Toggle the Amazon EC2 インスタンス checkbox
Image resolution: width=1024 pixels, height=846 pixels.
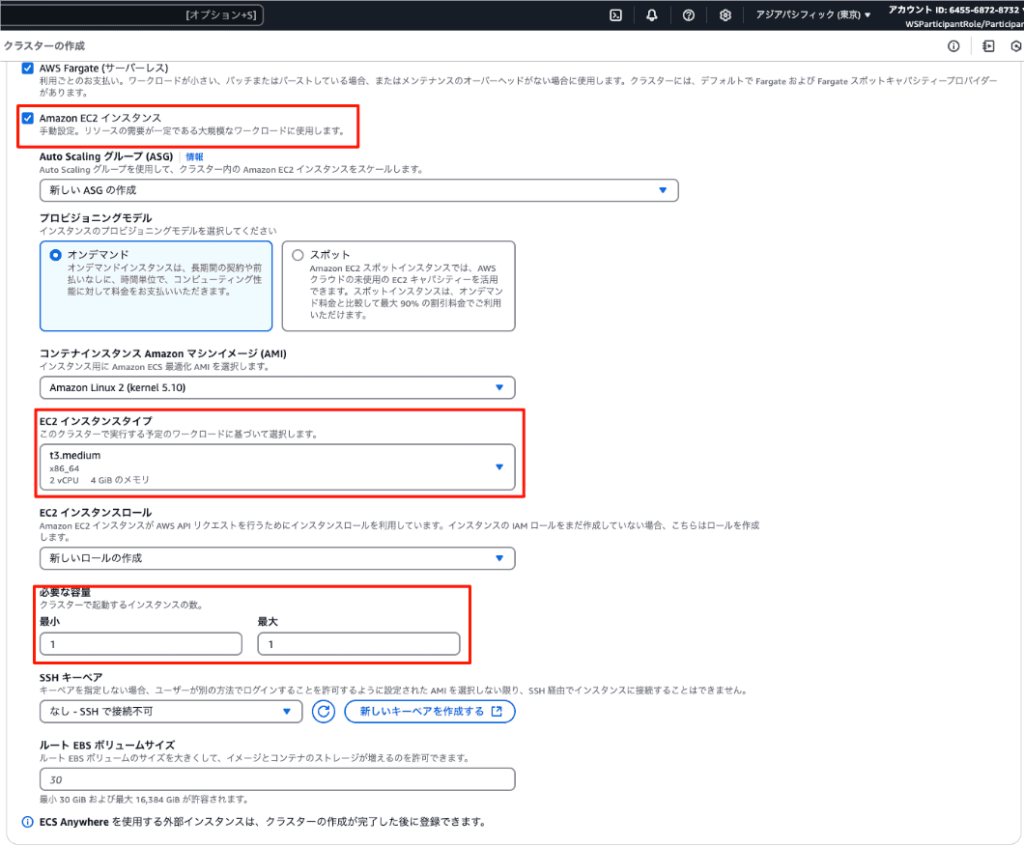[27, 118]
